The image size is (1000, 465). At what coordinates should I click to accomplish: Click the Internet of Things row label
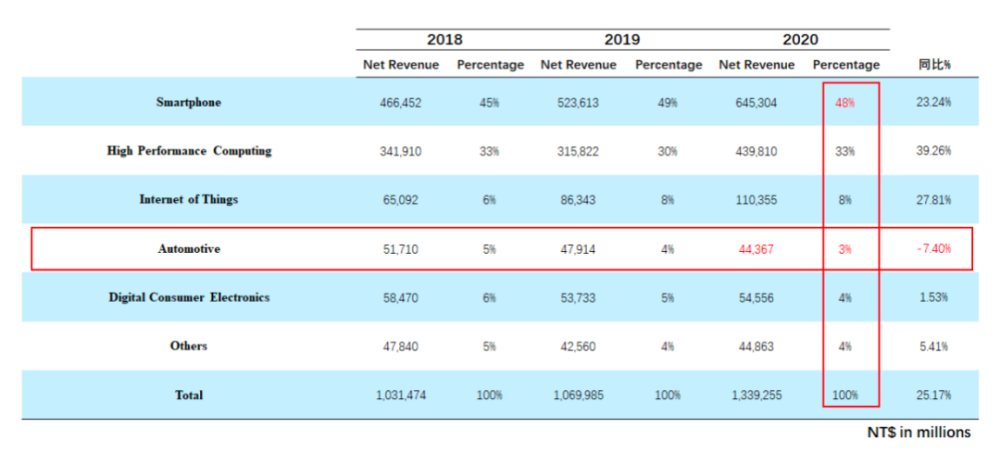188,200
